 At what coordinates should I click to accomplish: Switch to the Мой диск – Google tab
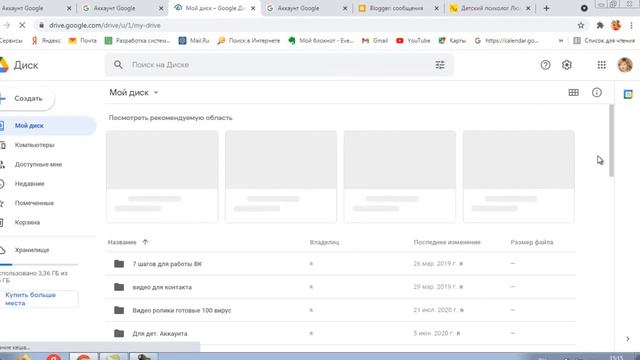click(215, 8)
